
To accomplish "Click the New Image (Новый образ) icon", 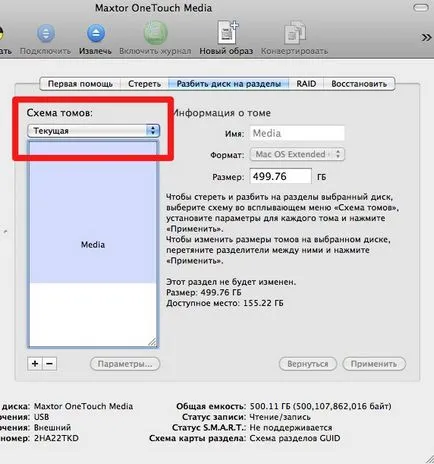I will click(x=228, y=33).
